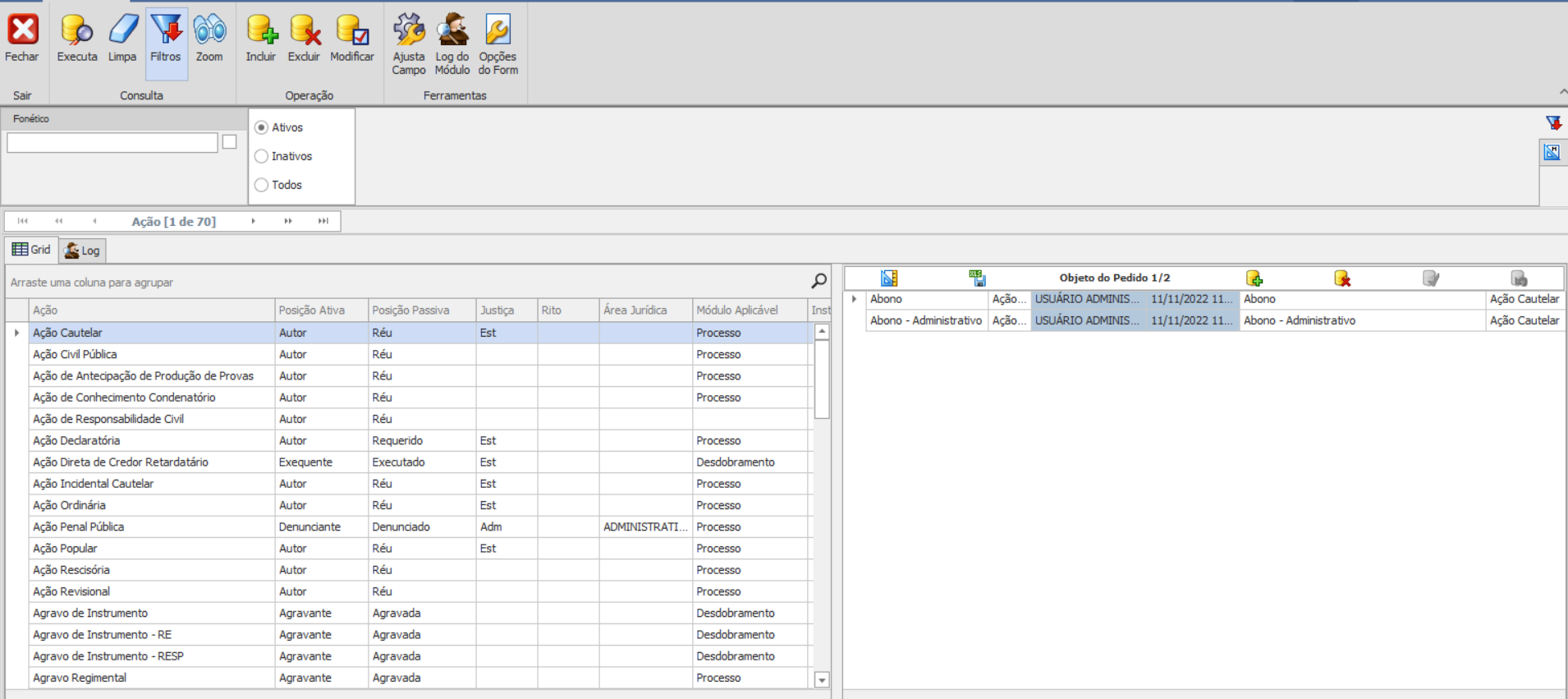
Task: Sort by Módulo Aplicável column header
Action: [x=750, y=310]
